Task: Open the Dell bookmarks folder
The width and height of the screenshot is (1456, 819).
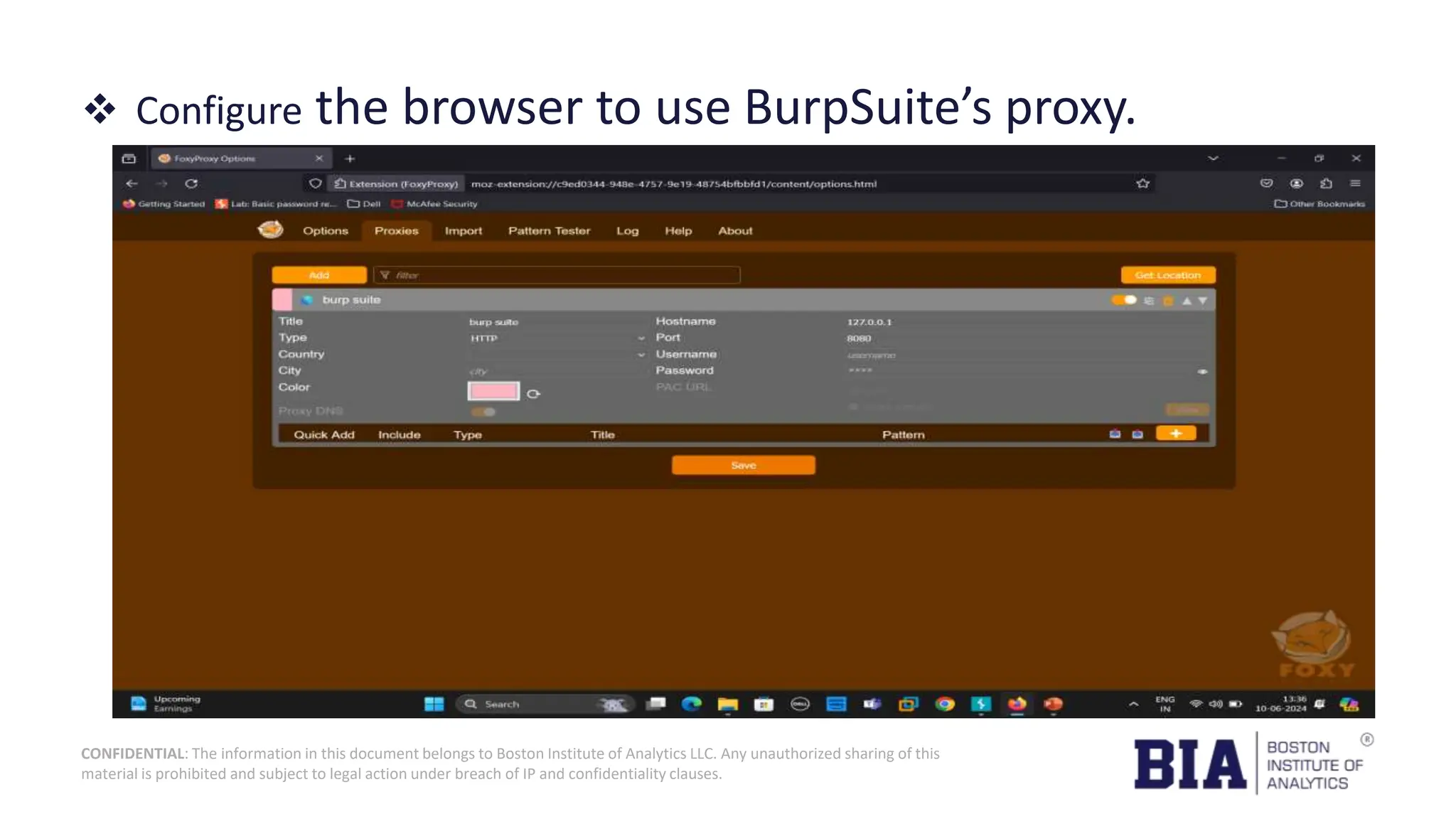Action: click(364, 204)
